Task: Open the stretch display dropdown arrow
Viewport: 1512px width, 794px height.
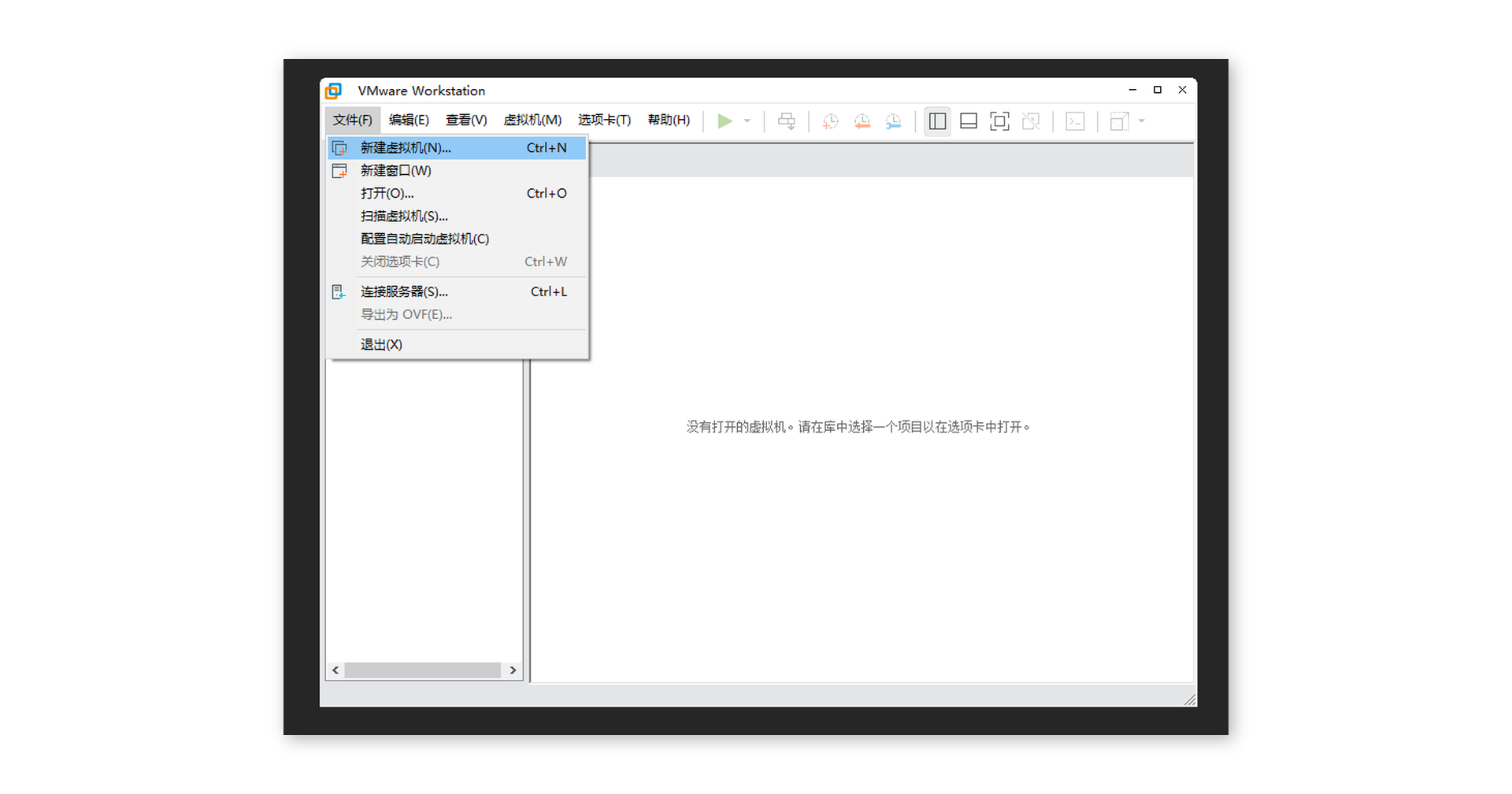Action: point(1141,121)
